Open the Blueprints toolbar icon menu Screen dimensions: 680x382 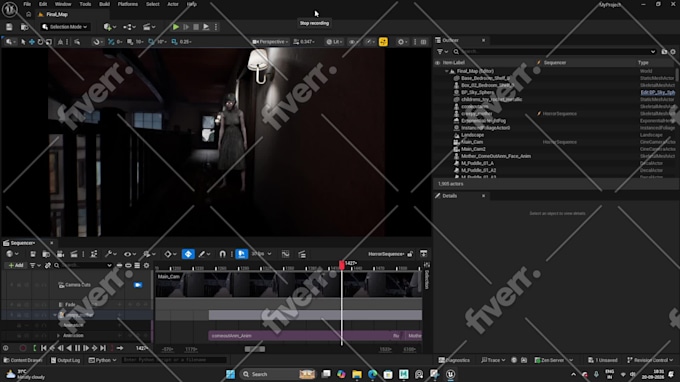(x=129, y=27)
